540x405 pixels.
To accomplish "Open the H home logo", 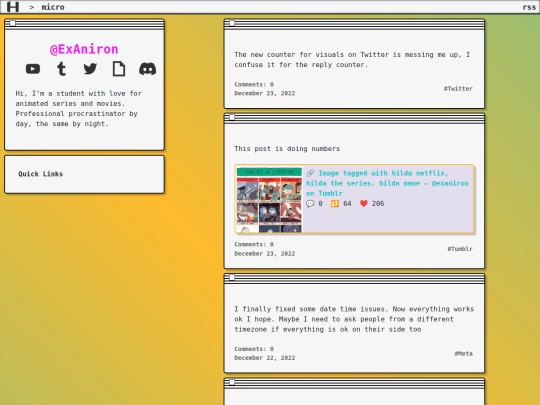I will [13, 7].
